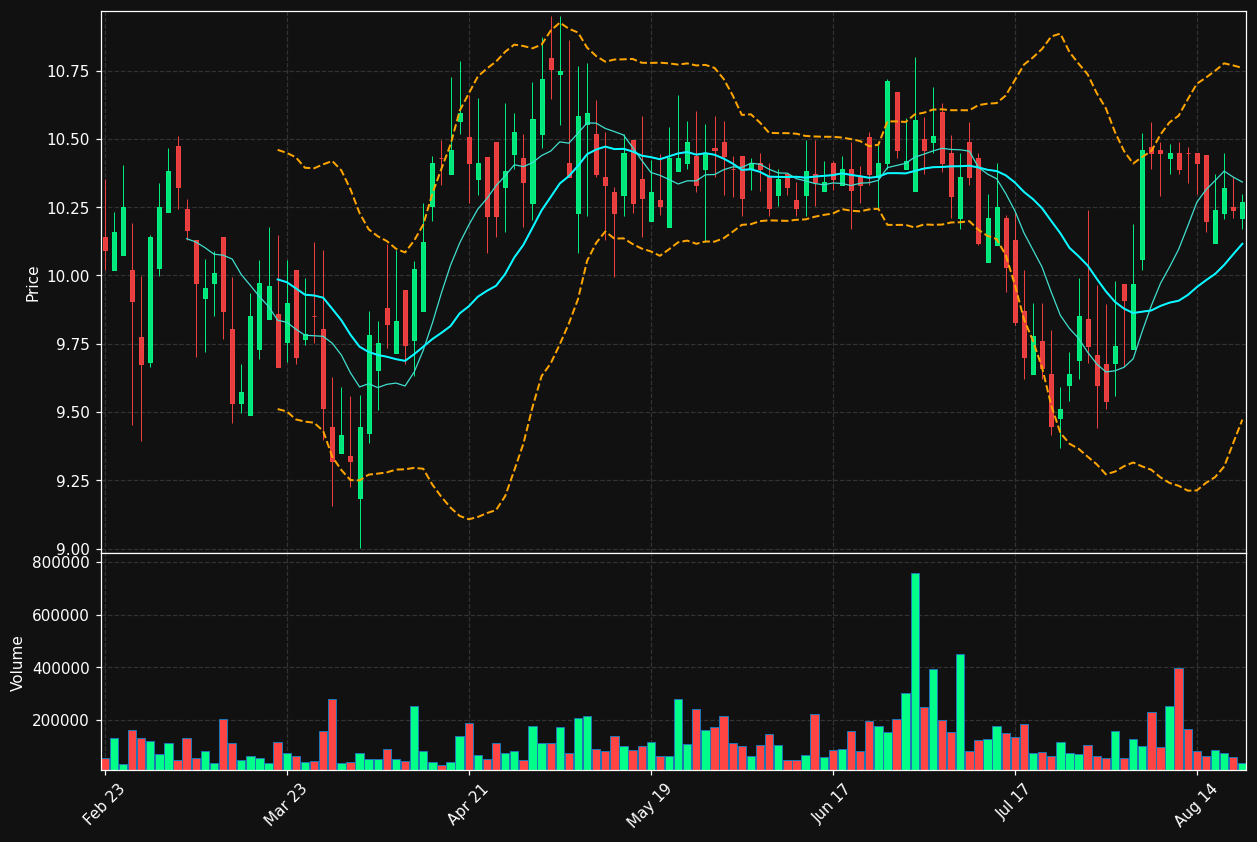1257x842 pixels.
Task: Click the 400000 volume axis label
Action: click(62, 668)
